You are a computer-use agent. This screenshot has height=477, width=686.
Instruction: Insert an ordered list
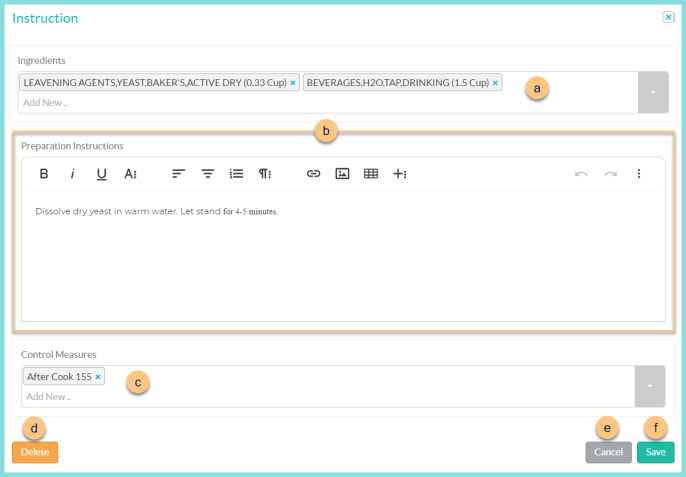[236, 174]
